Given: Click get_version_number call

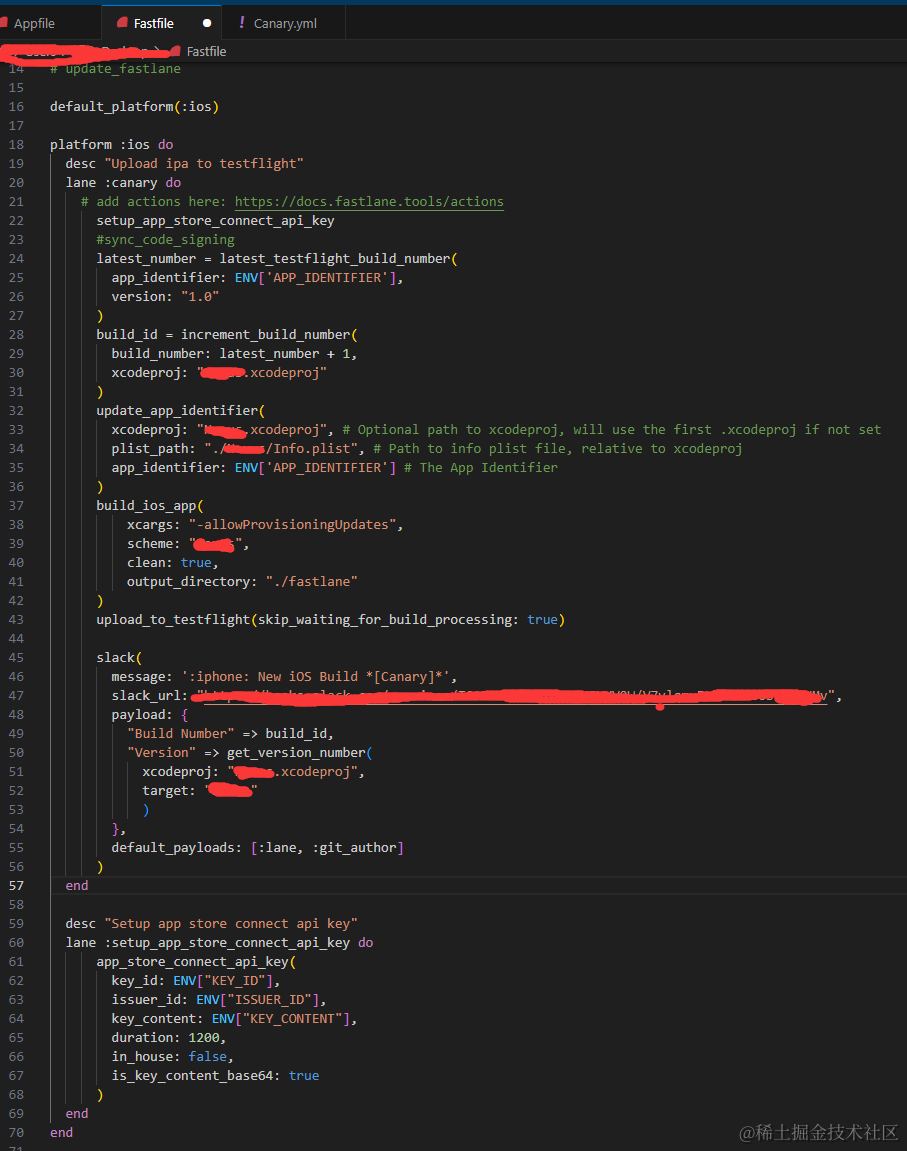Looking at the screenshot, I should (299, 752).
